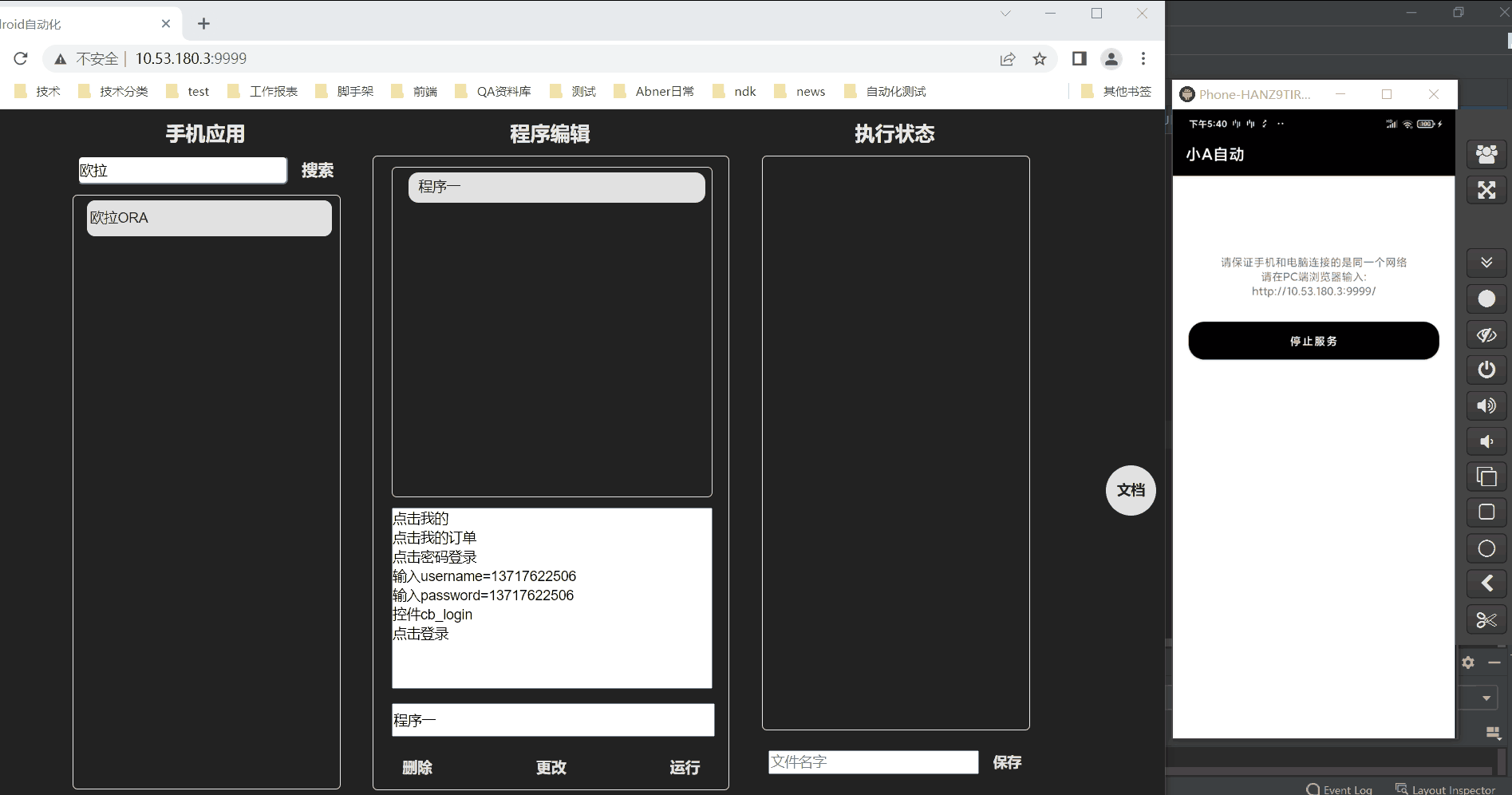Open the 文档 round button
This screenshot has width=1512, height=795.
pos(1131,490)
